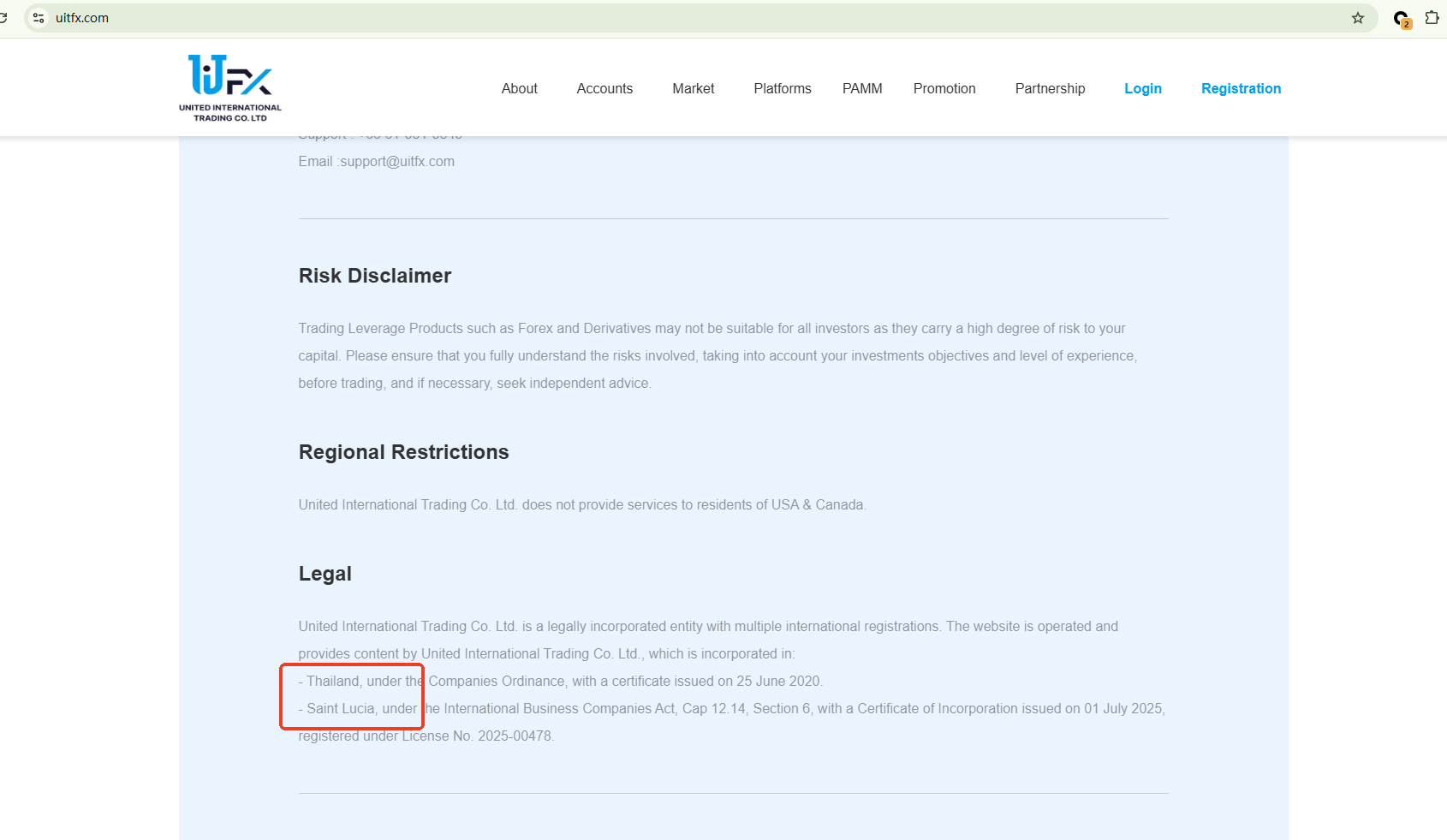
Task: Click the UITFX logo in header
Action: point(229,87)
